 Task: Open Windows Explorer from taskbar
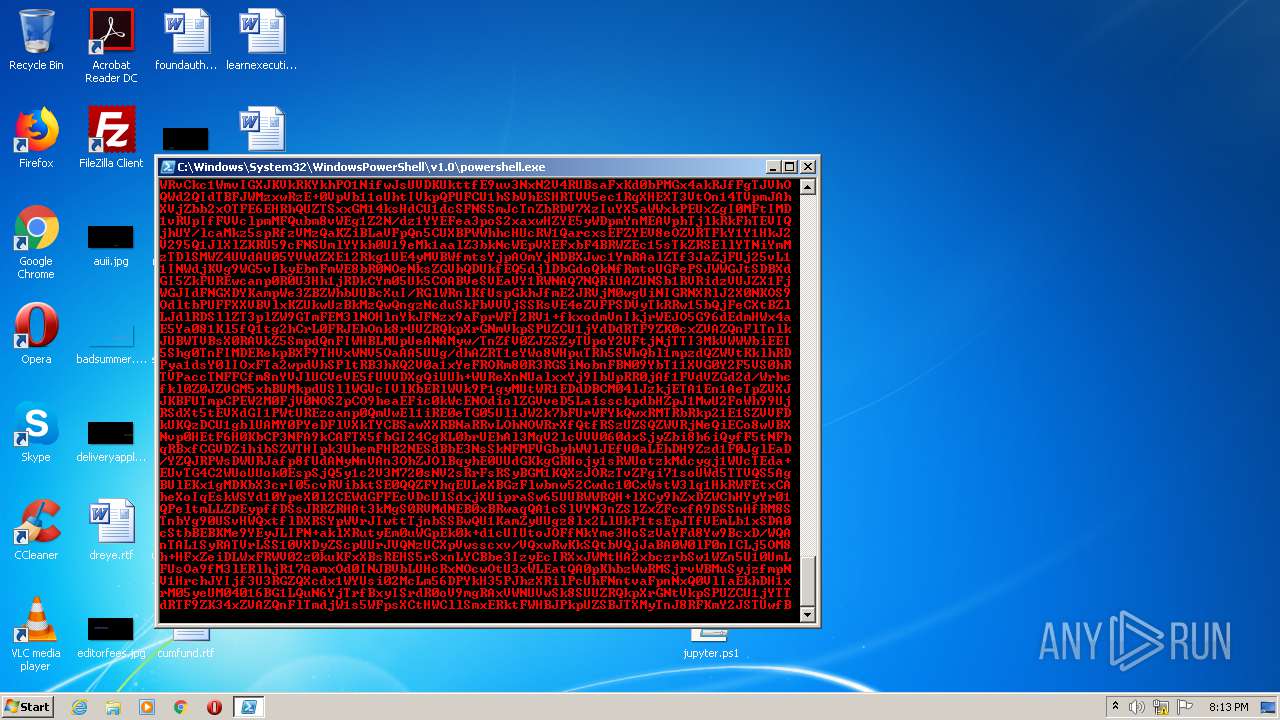113,707
